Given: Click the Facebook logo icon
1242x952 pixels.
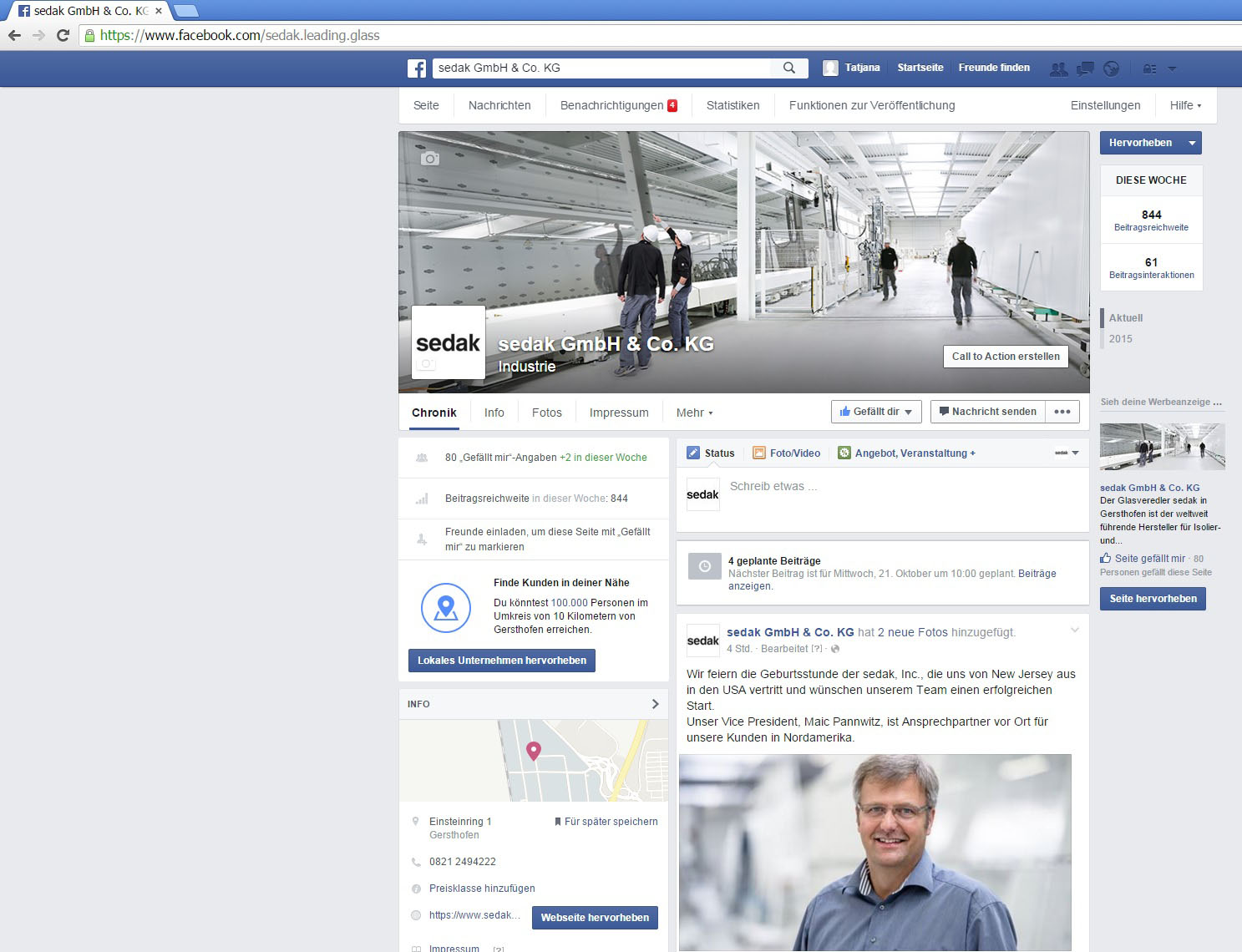Looking at the screenshot, I should coord(417,68).
